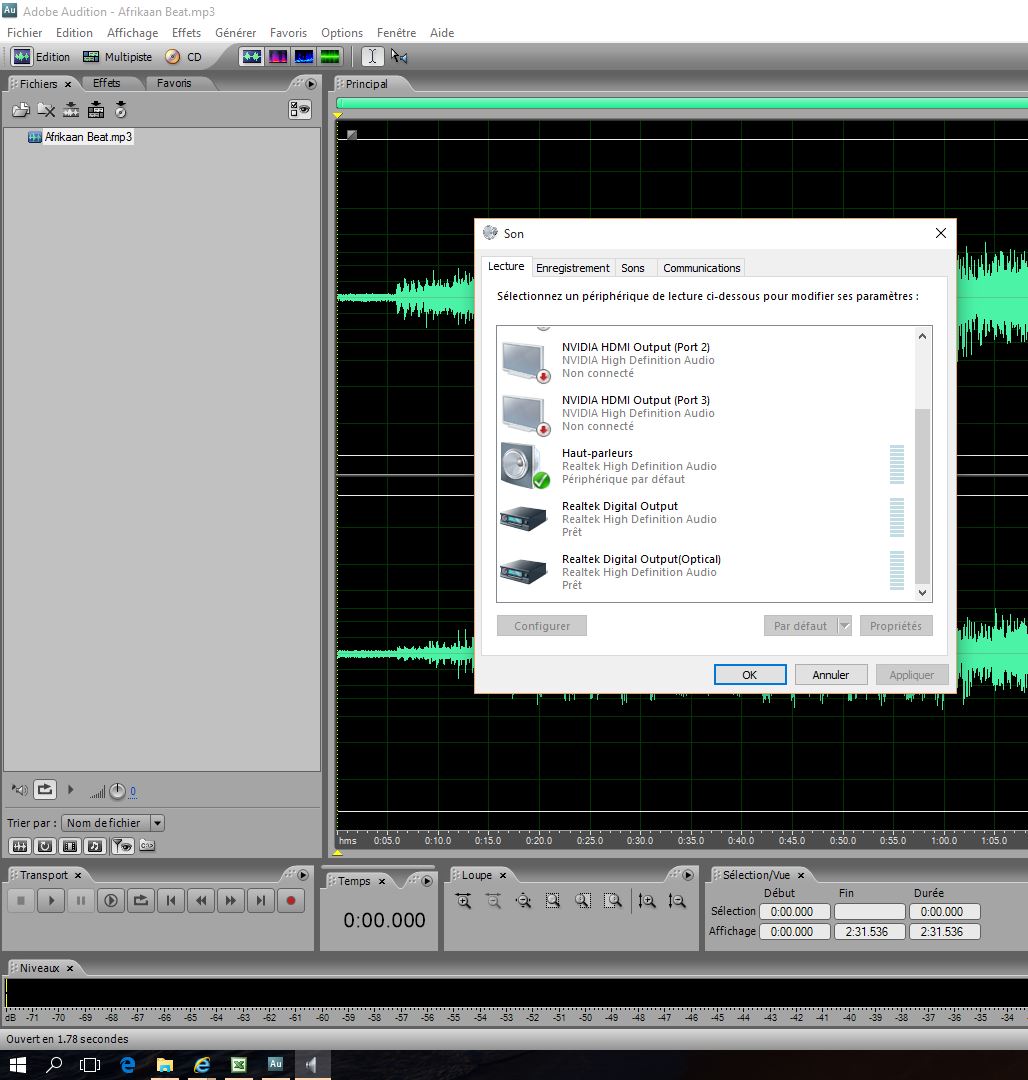Click the zoom out vertically icon
The height and width of the screenshot is (1080, 1028).
(x=677, y=901)
